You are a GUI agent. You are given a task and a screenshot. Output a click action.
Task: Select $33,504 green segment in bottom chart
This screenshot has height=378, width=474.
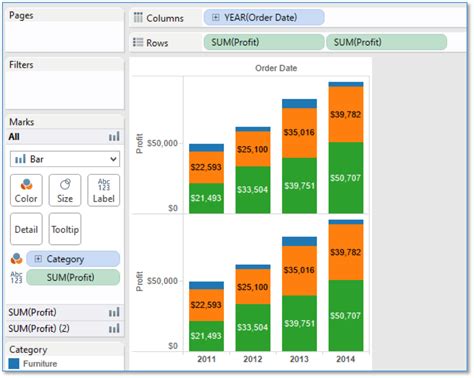253,327
